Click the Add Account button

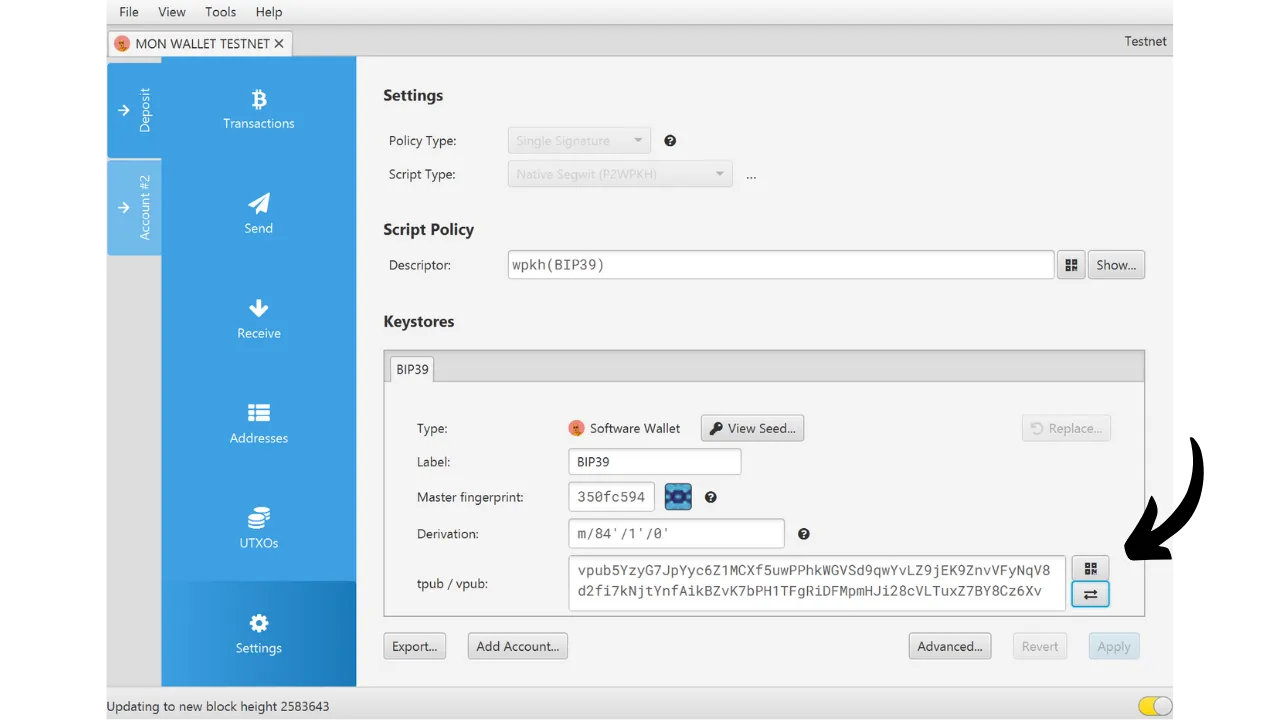(517, 646)
